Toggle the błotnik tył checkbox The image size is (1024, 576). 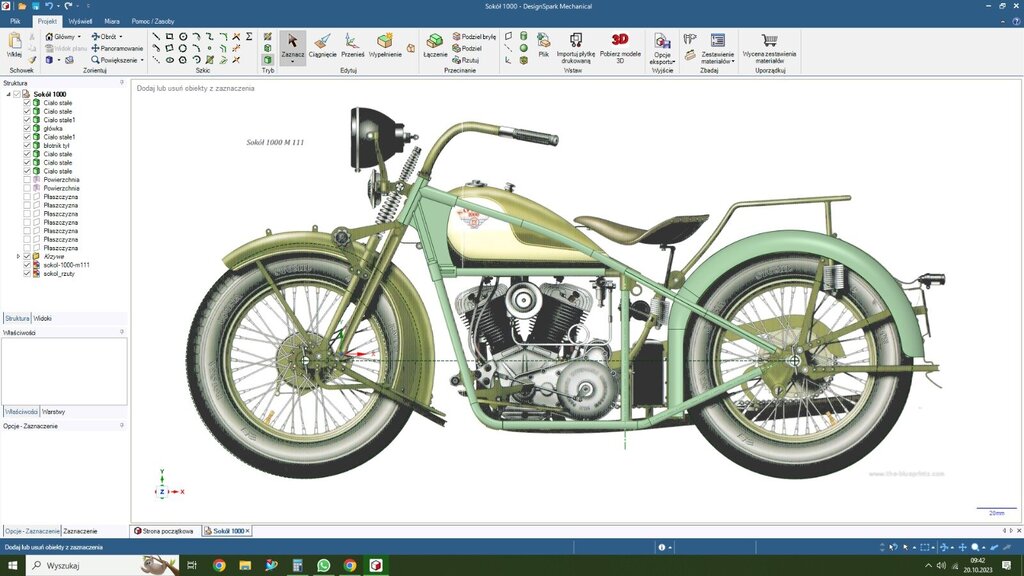coord(27,145)
